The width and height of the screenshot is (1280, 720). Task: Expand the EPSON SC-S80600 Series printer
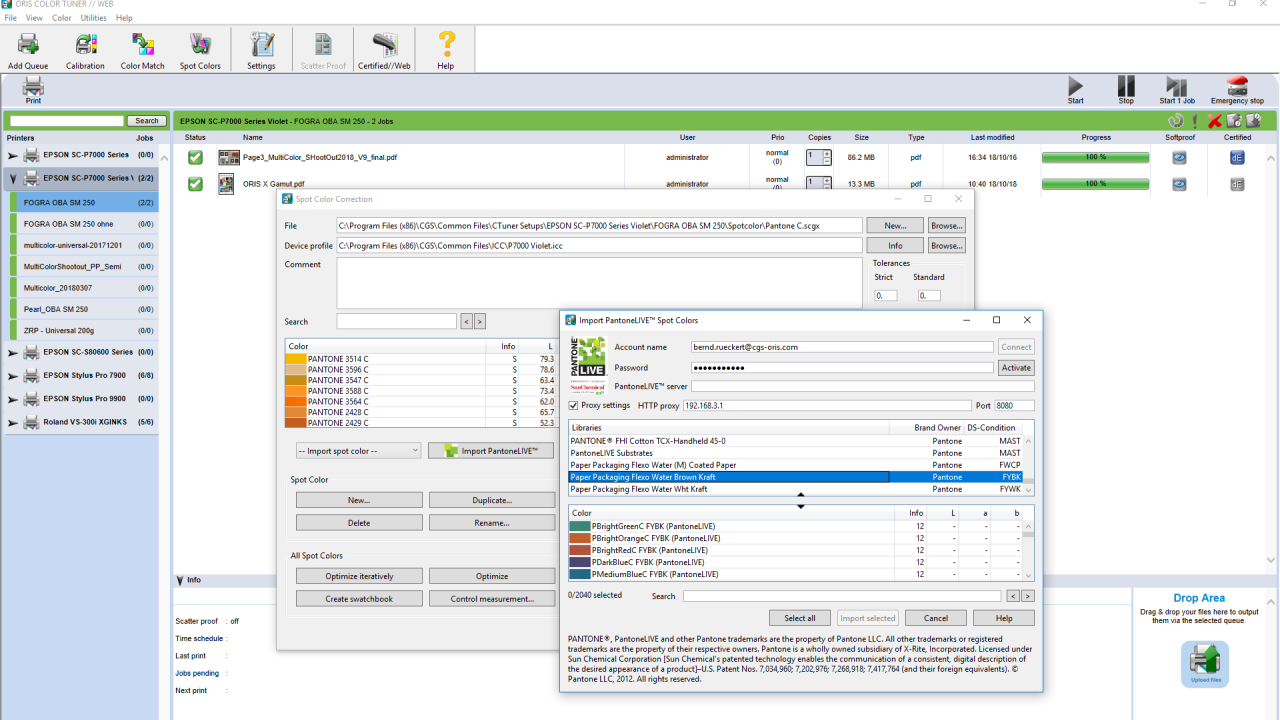click(x=13, y=352)
